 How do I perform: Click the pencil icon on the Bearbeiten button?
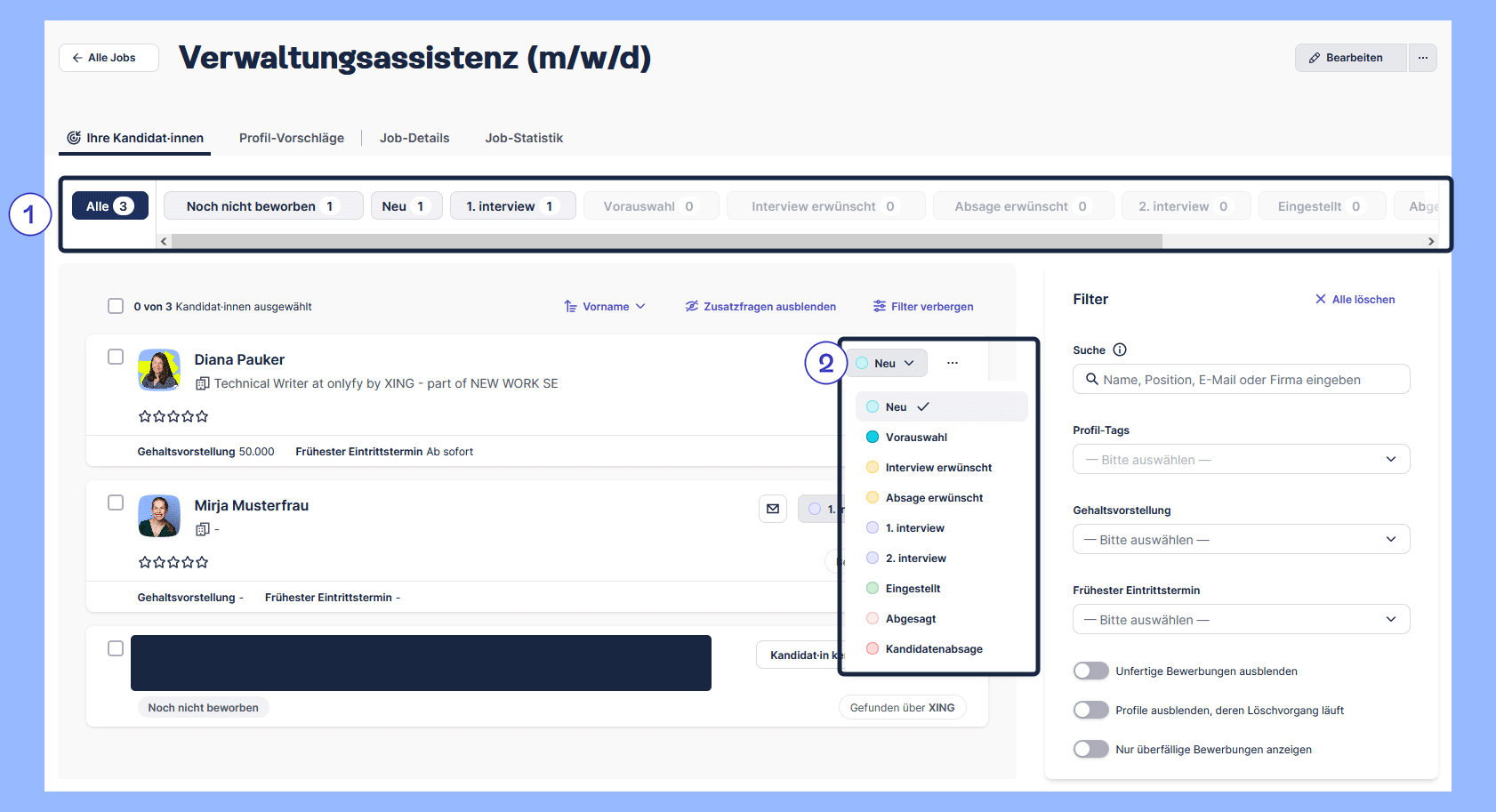click(1314, 57)
